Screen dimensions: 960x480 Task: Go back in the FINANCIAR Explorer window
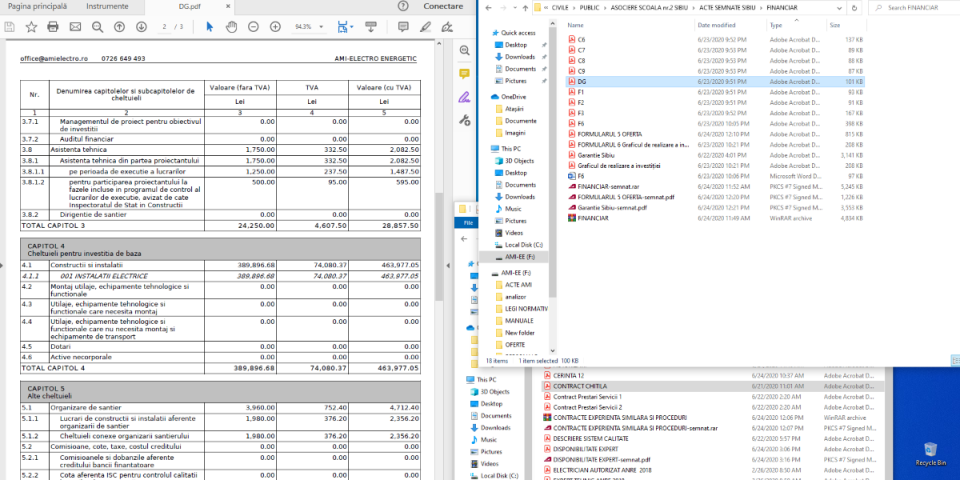[x=487, y=8]
